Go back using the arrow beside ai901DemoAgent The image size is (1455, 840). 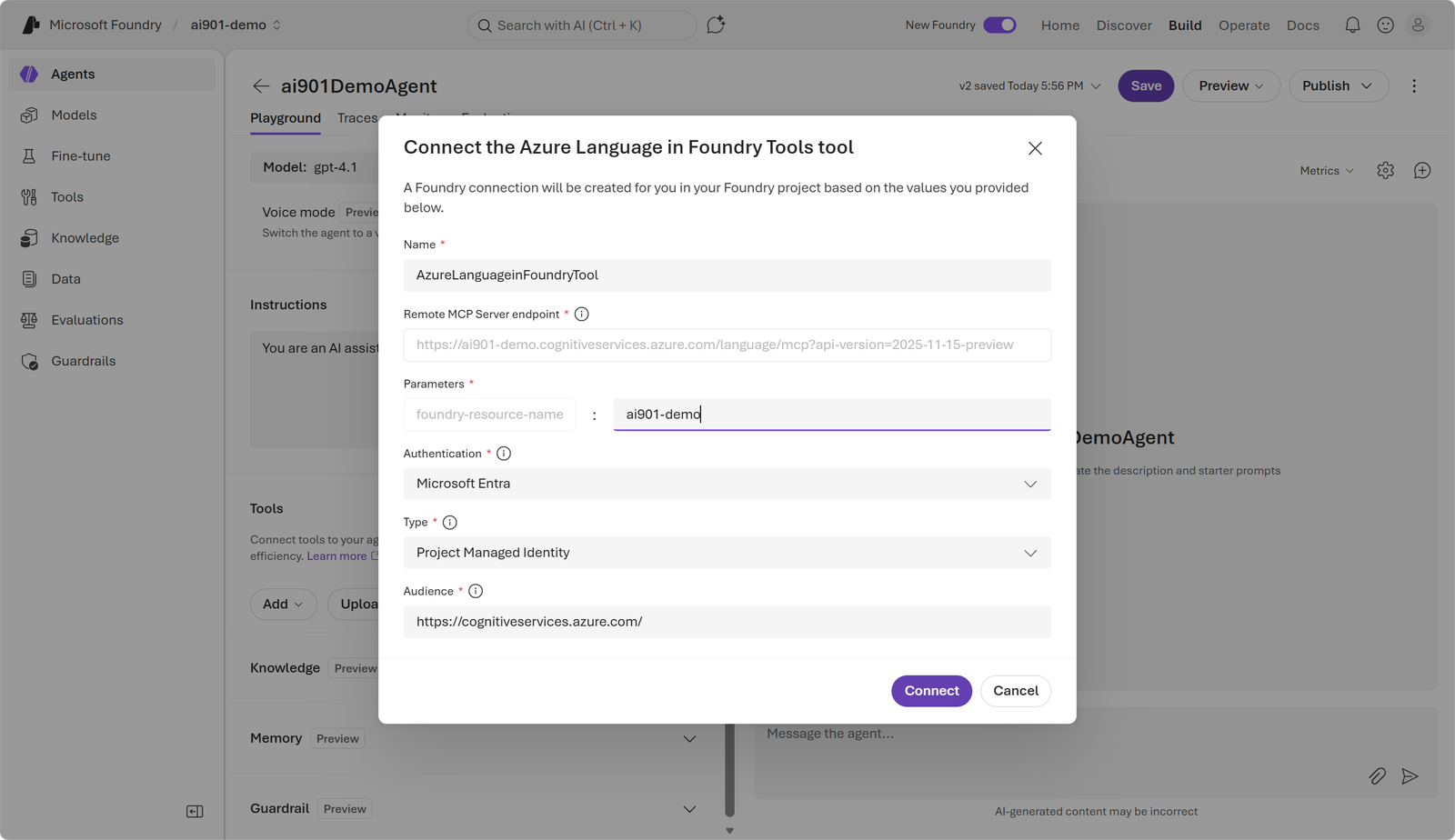[x=261, y=86]
